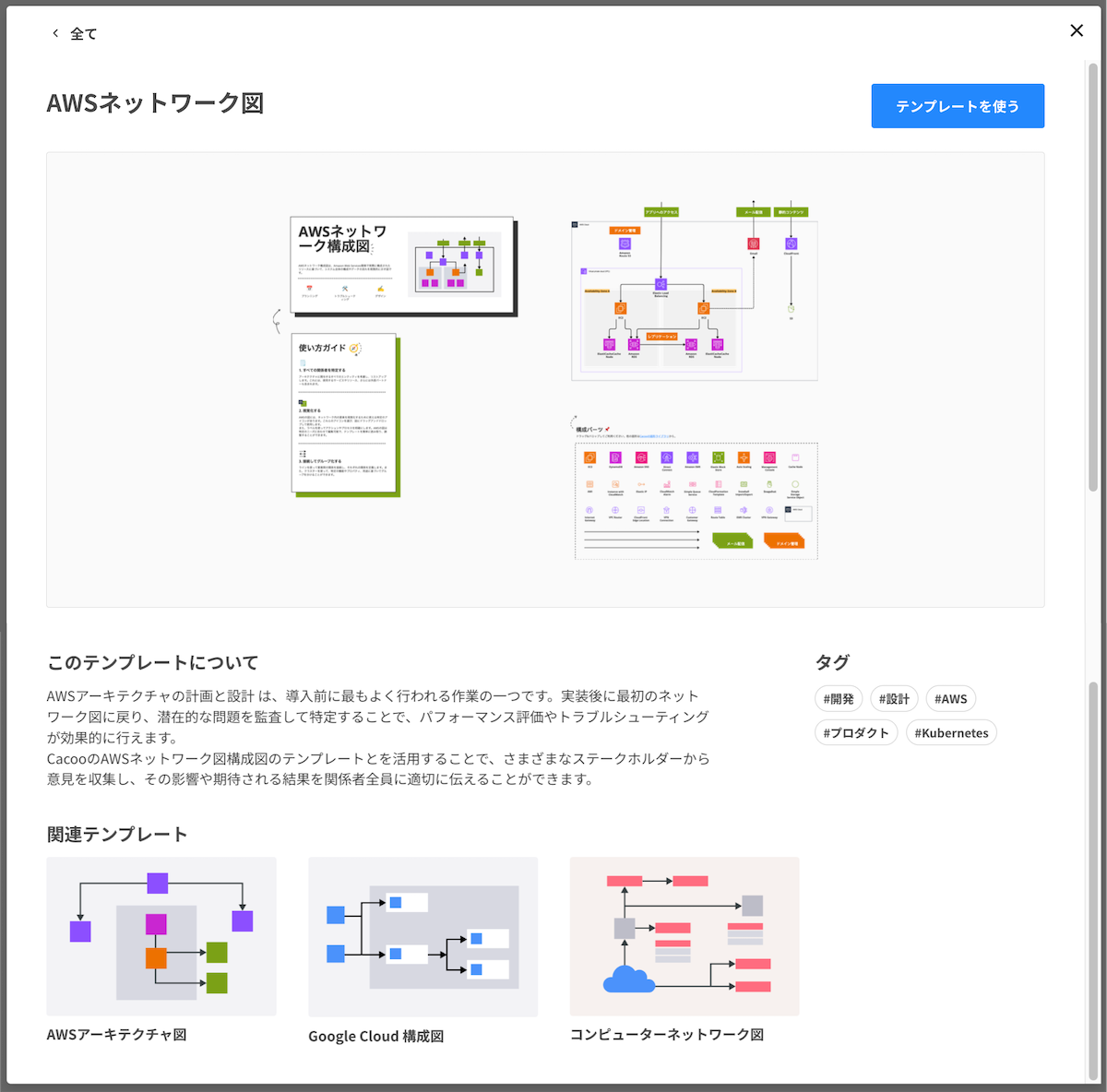Close the template dialog with X
1107x1092 pixels.
coord(1076,30)
